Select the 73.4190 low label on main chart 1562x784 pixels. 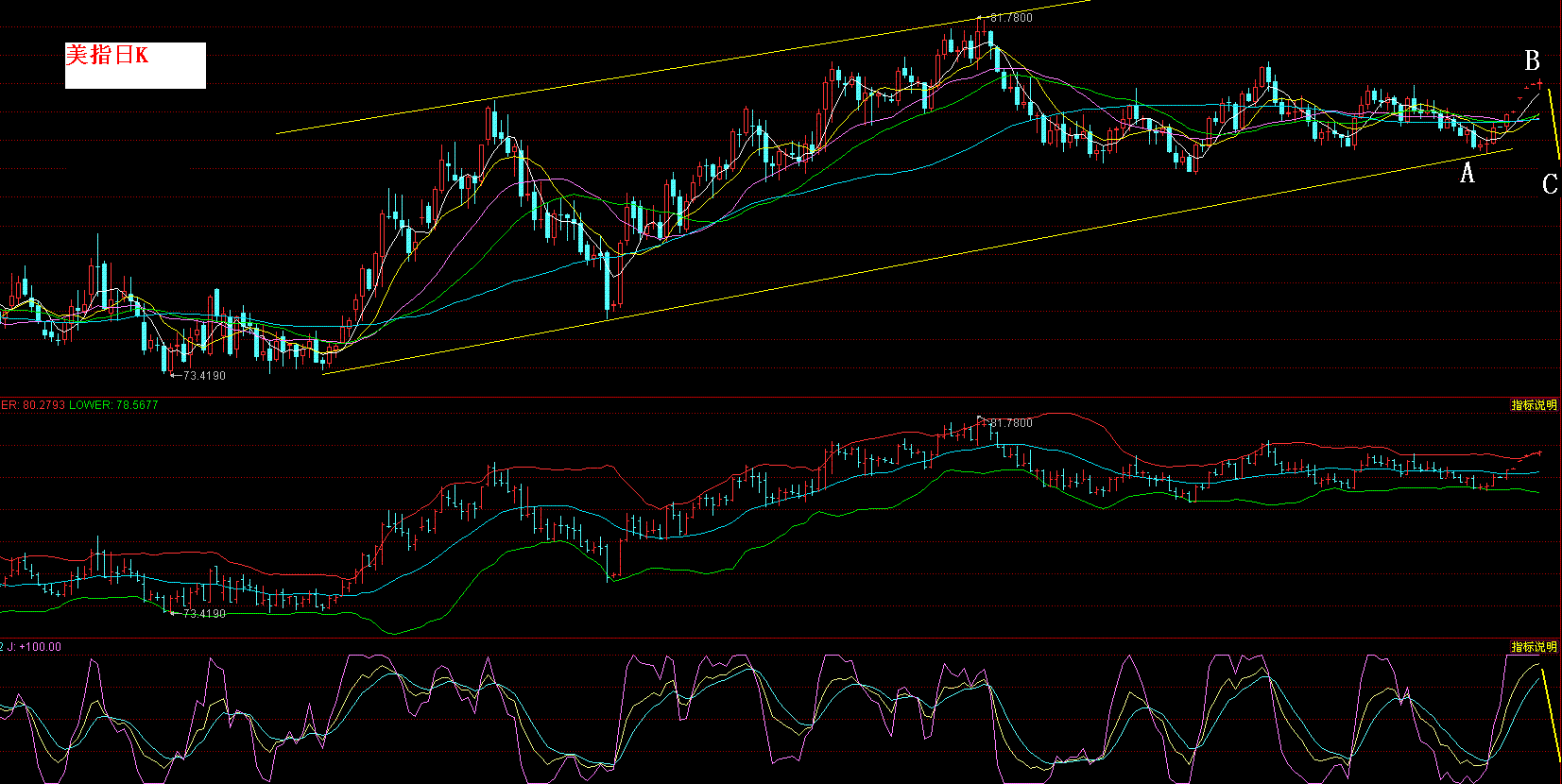pos(204,376)
